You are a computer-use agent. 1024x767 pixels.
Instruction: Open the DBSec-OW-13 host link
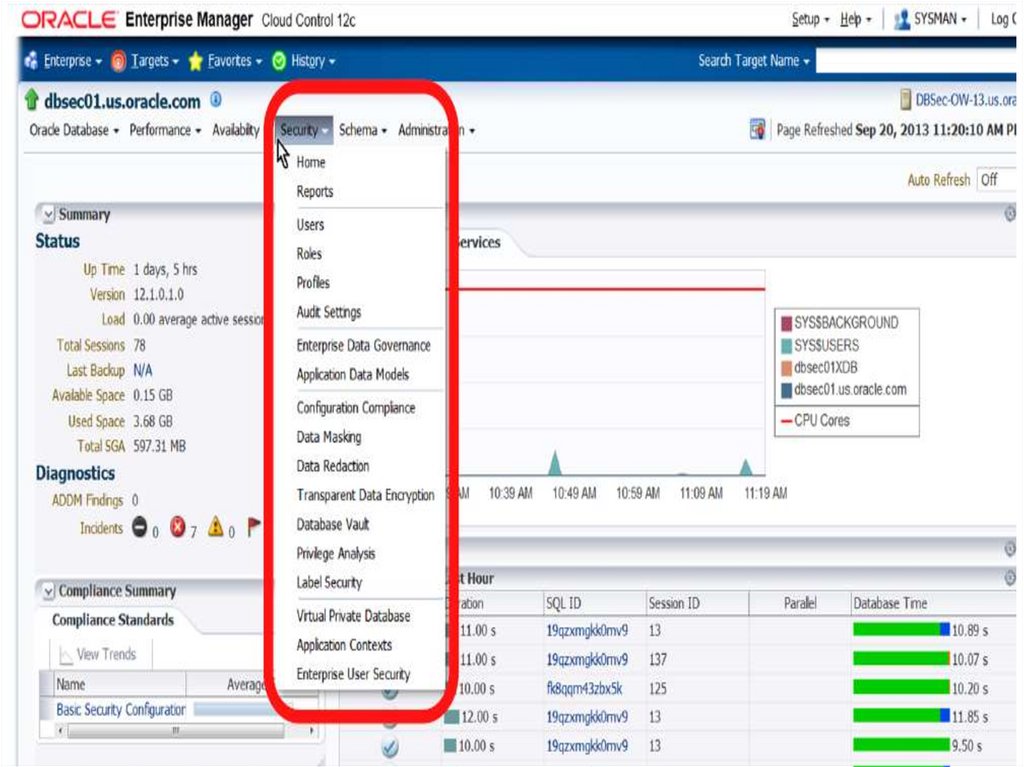965,100
